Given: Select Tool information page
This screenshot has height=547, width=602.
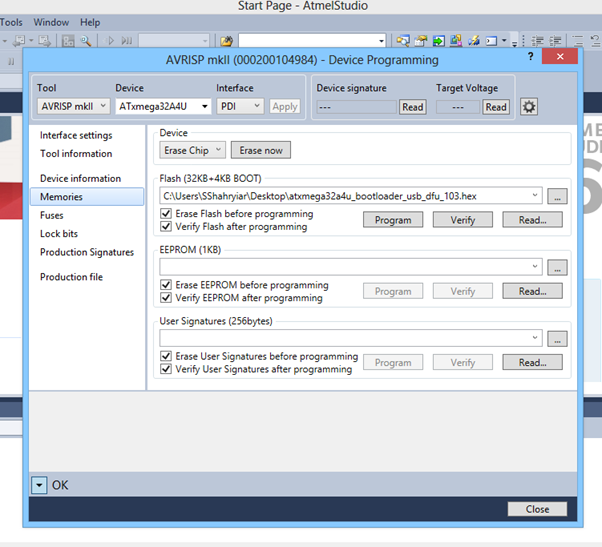Looking at the screenshot, I should pyautogui.click(x=76, y=154).
